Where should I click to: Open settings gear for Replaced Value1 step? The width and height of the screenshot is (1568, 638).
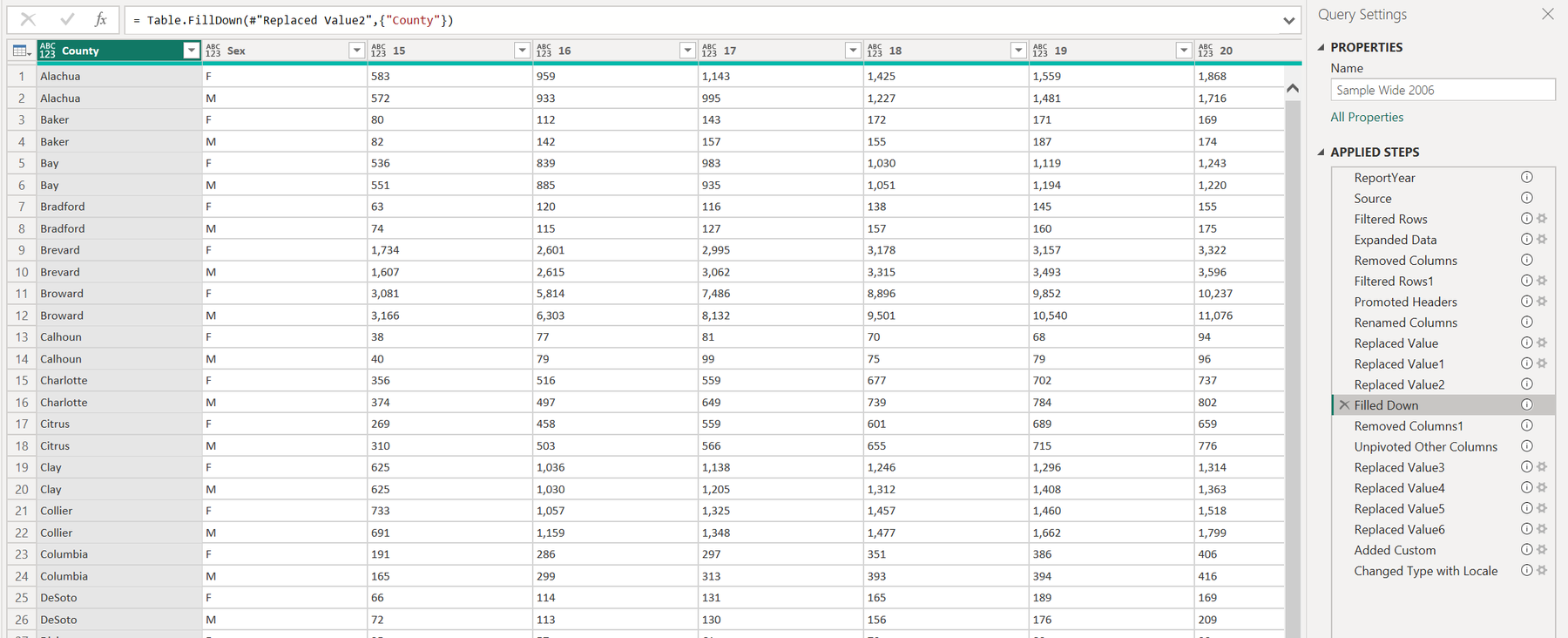click(x=1542, y=363)
